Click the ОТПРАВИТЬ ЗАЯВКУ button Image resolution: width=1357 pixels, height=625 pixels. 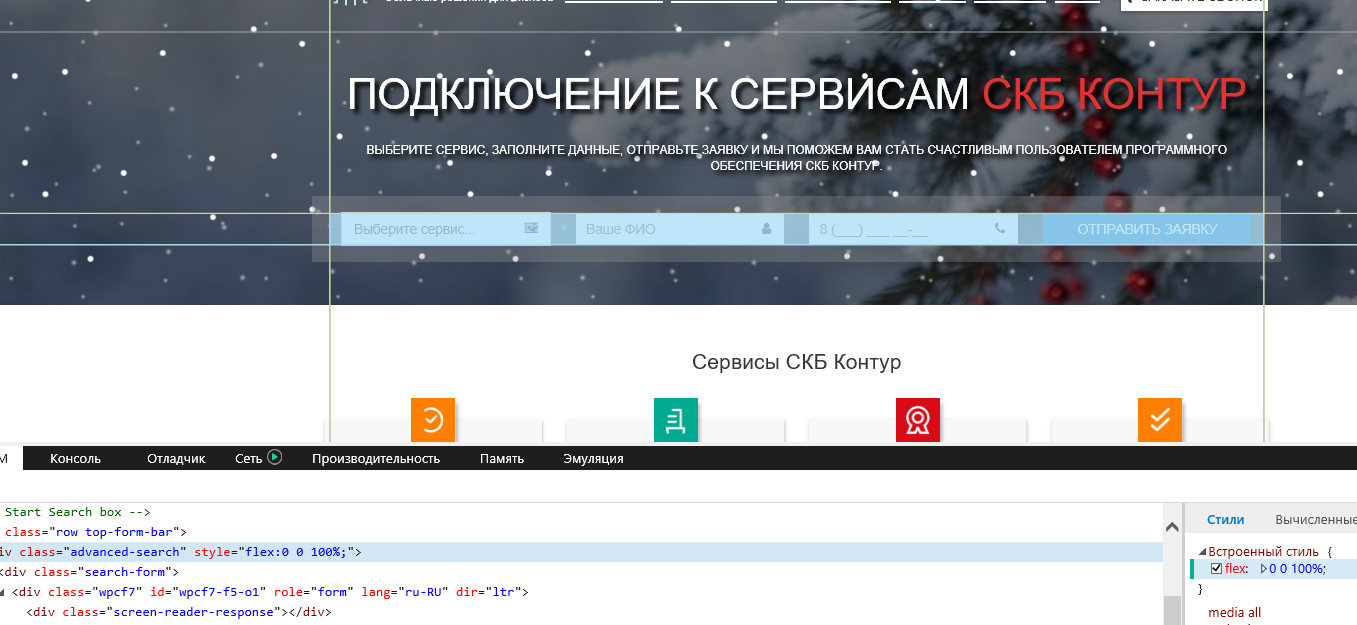click(1147, 229)
